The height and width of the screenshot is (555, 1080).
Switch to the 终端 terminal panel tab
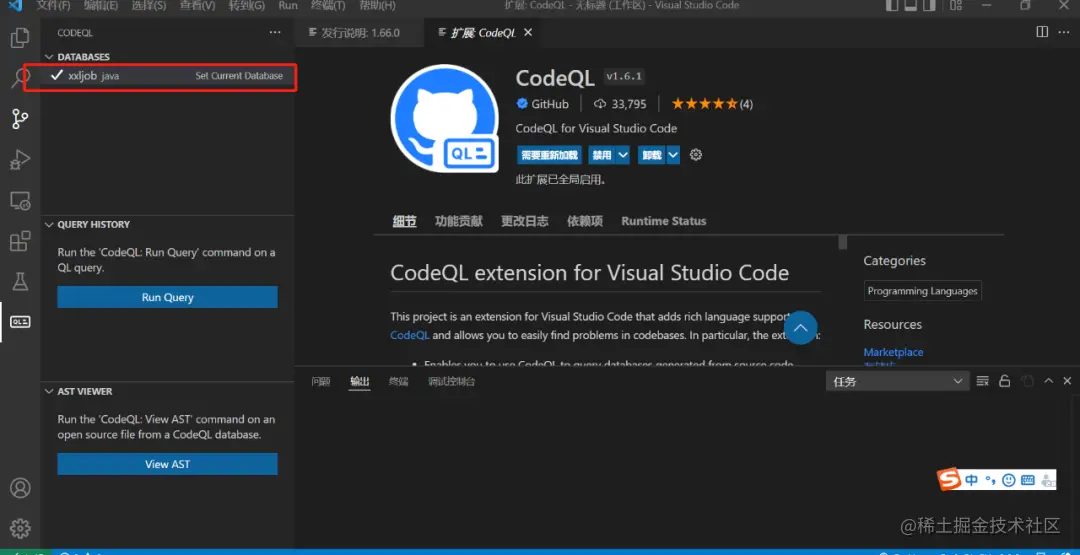point(398,381)
